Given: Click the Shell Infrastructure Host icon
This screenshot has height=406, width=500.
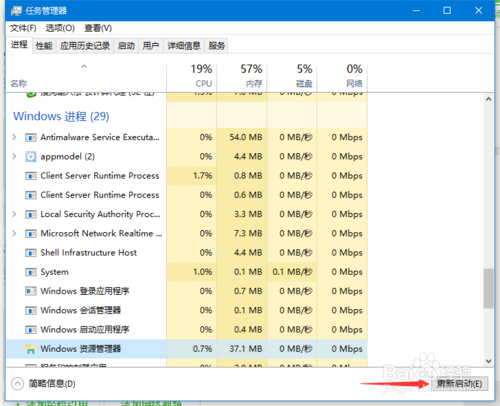Looking at the screenshot, I should pyautogui.click(x=31, y=253).
